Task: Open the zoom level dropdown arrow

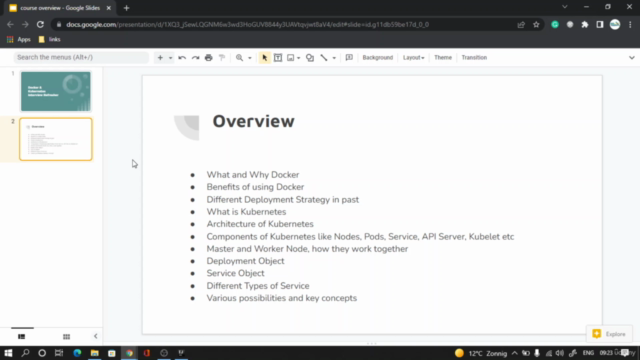Action: 250,58
